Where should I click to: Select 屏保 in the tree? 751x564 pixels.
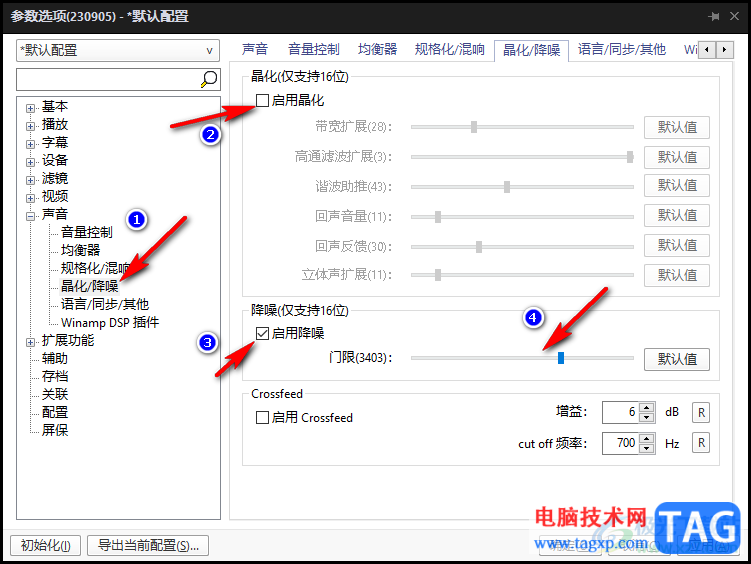click(x=55, y=430)
